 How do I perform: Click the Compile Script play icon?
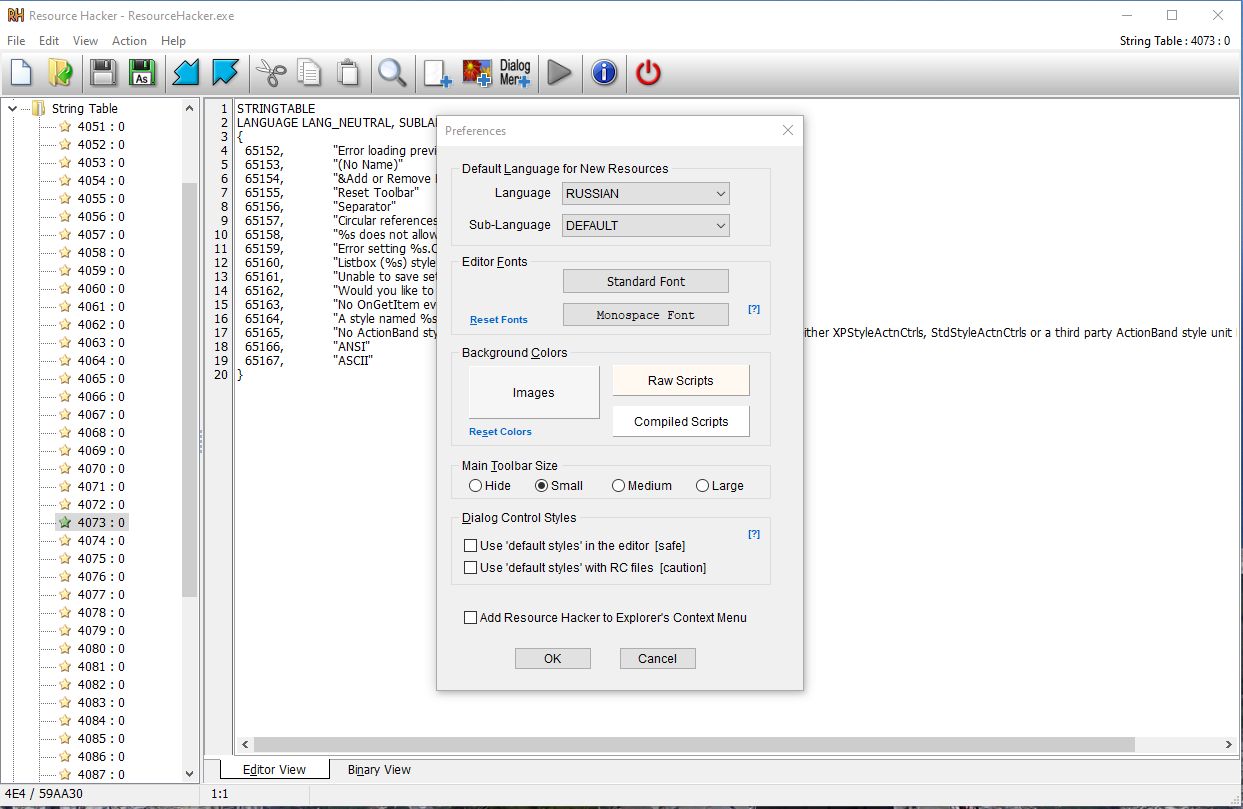click(x=559, y=72)
